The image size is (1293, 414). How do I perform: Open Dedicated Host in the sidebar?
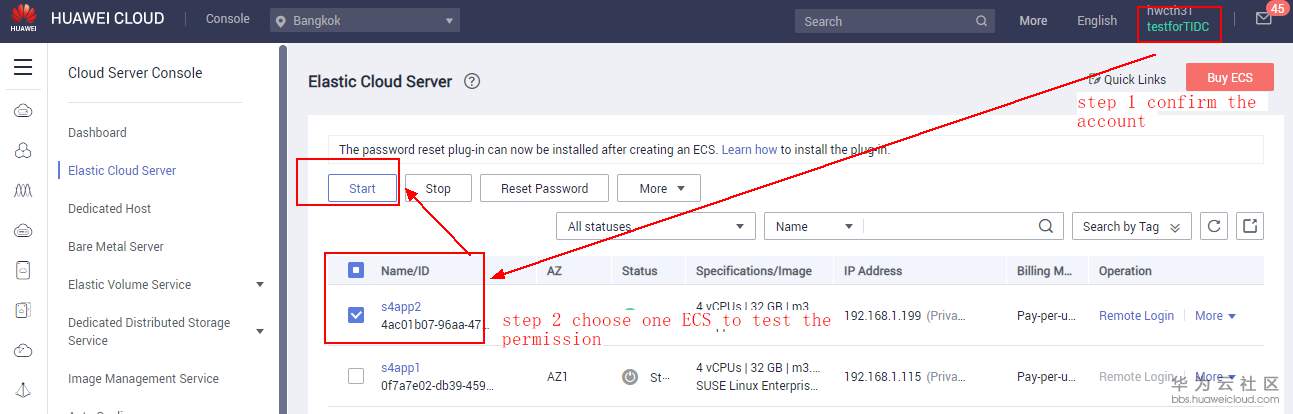[x=109, y=209]
